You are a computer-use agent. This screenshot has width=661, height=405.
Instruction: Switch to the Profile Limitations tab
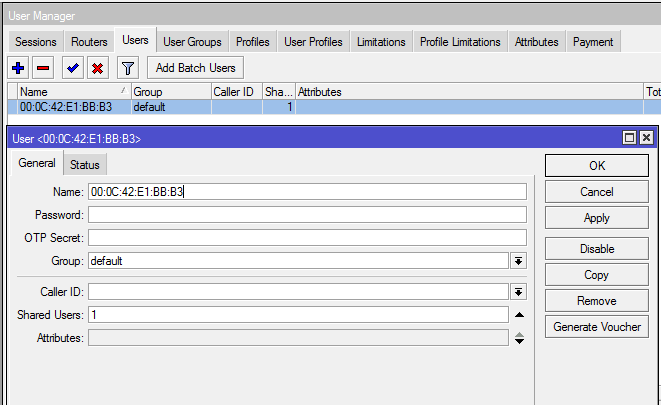[x=460, y=42]
